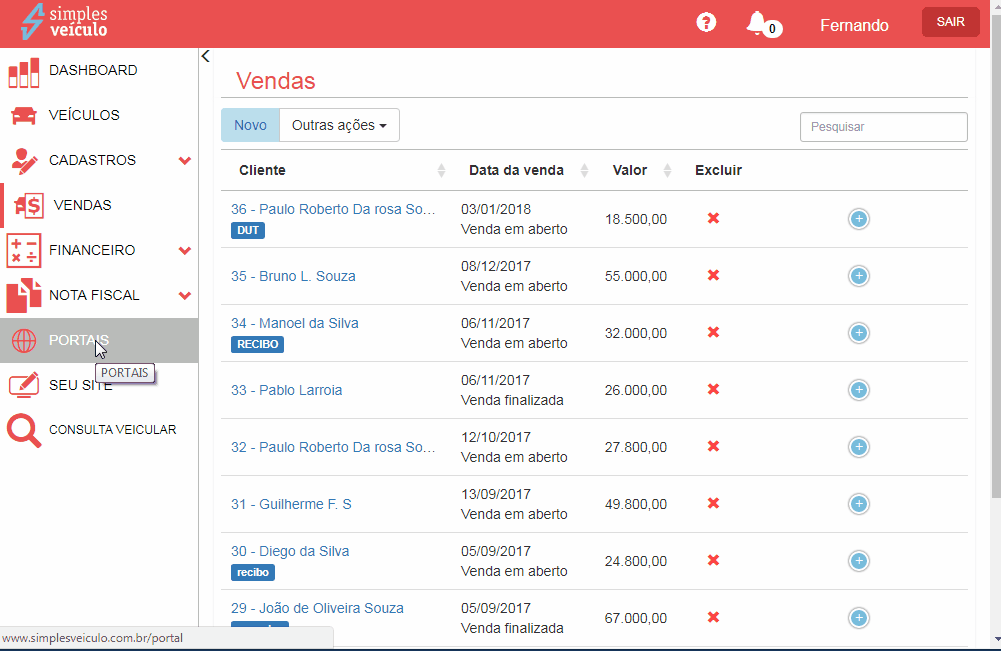Viewport: 1001px width, 651px height.
Task: Click the Veículos car icon
Action: pos(23,116)
